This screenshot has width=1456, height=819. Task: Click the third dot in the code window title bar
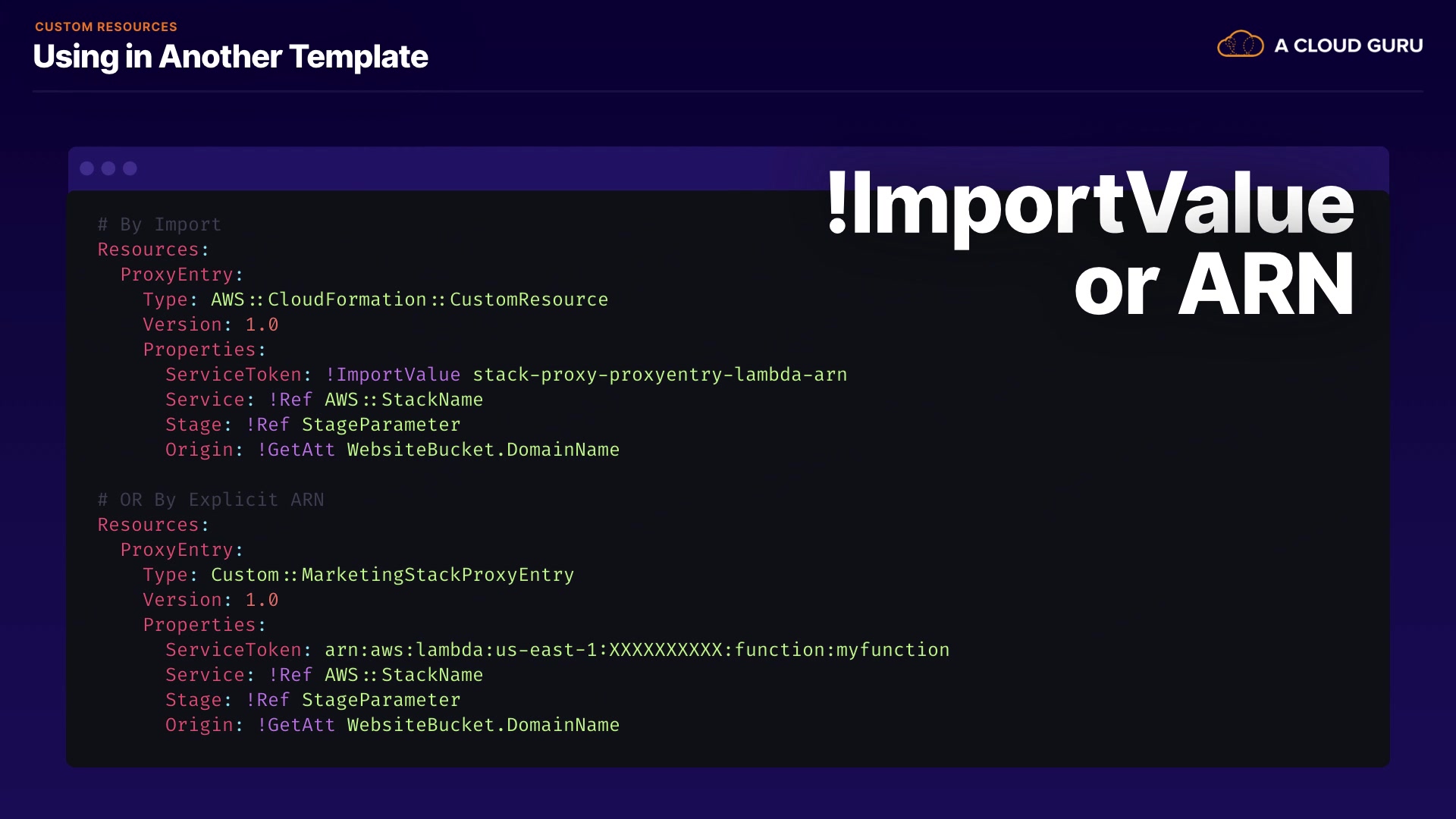coord(130,168)
